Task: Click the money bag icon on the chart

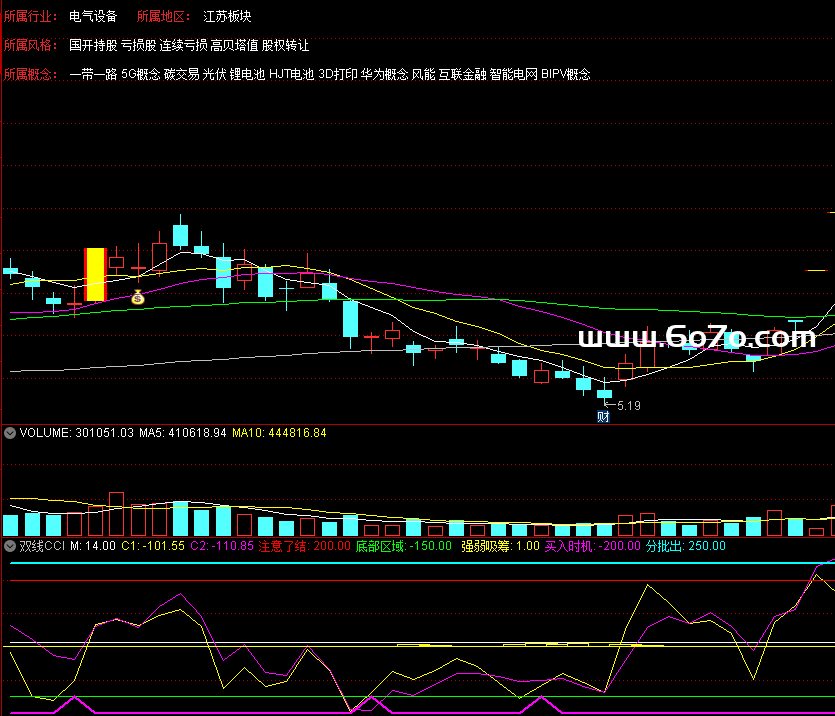Action: pos(138,297)
